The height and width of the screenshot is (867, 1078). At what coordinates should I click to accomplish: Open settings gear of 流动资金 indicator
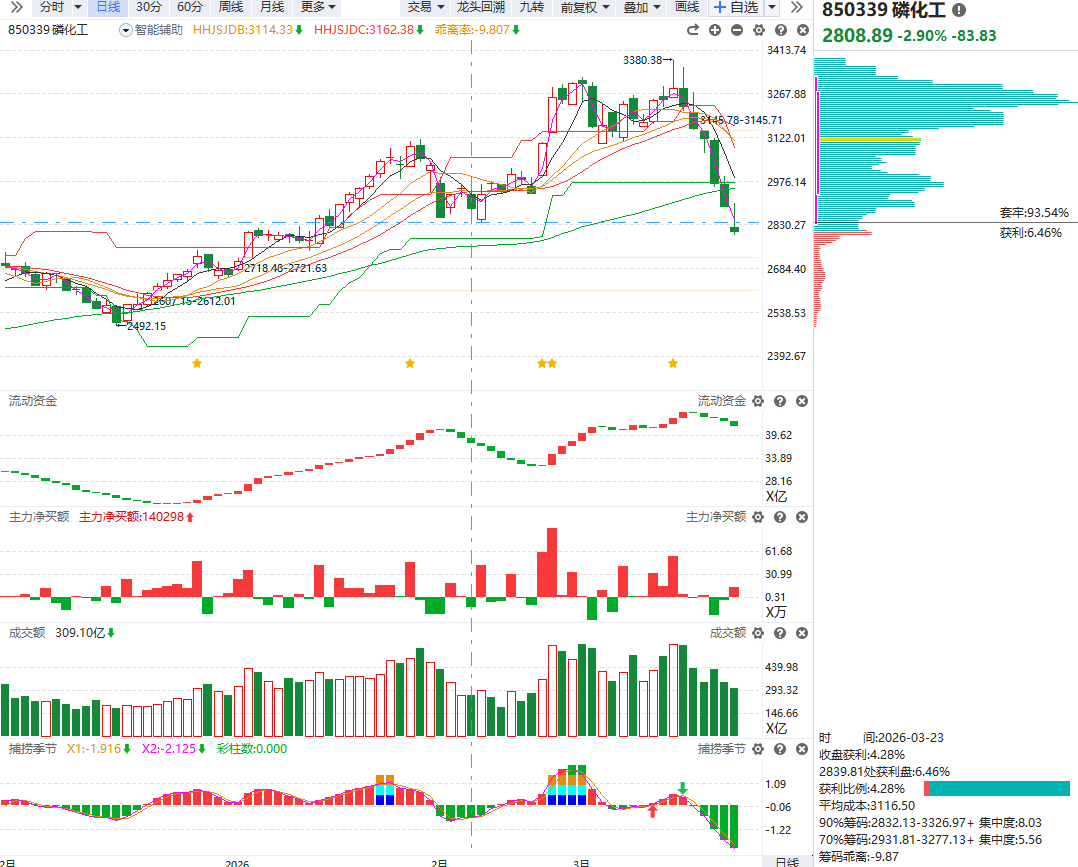pos(758,401)
